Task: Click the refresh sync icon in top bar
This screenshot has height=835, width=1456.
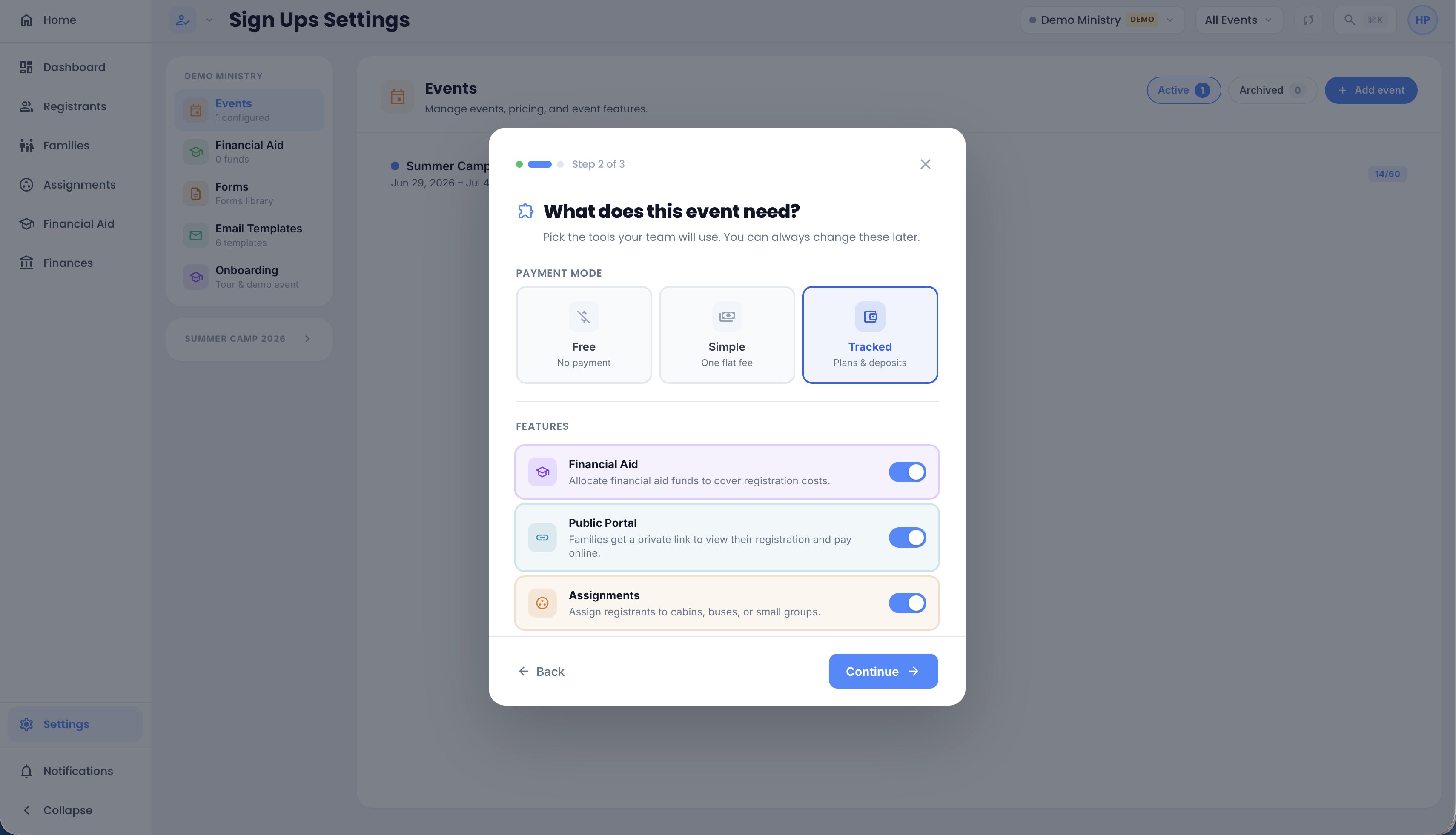Action: coord(1308,20)
